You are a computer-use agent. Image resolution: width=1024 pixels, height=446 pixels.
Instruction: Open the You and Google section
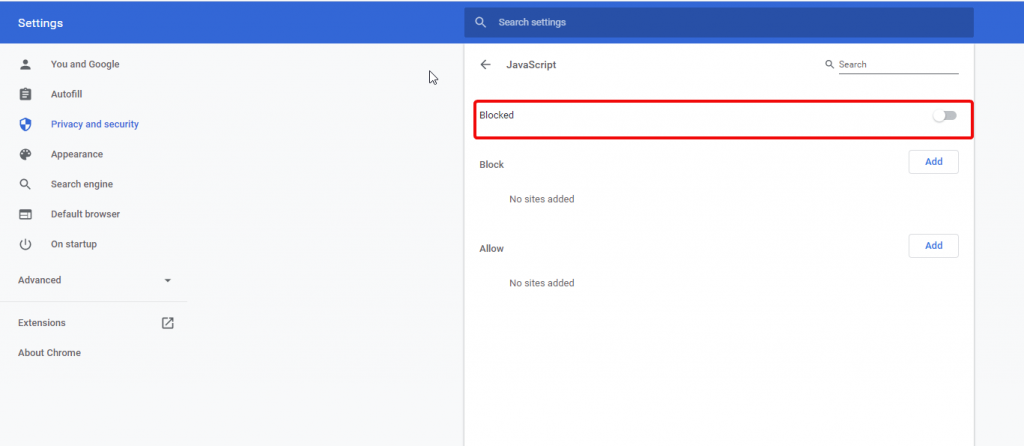[85, 64]
